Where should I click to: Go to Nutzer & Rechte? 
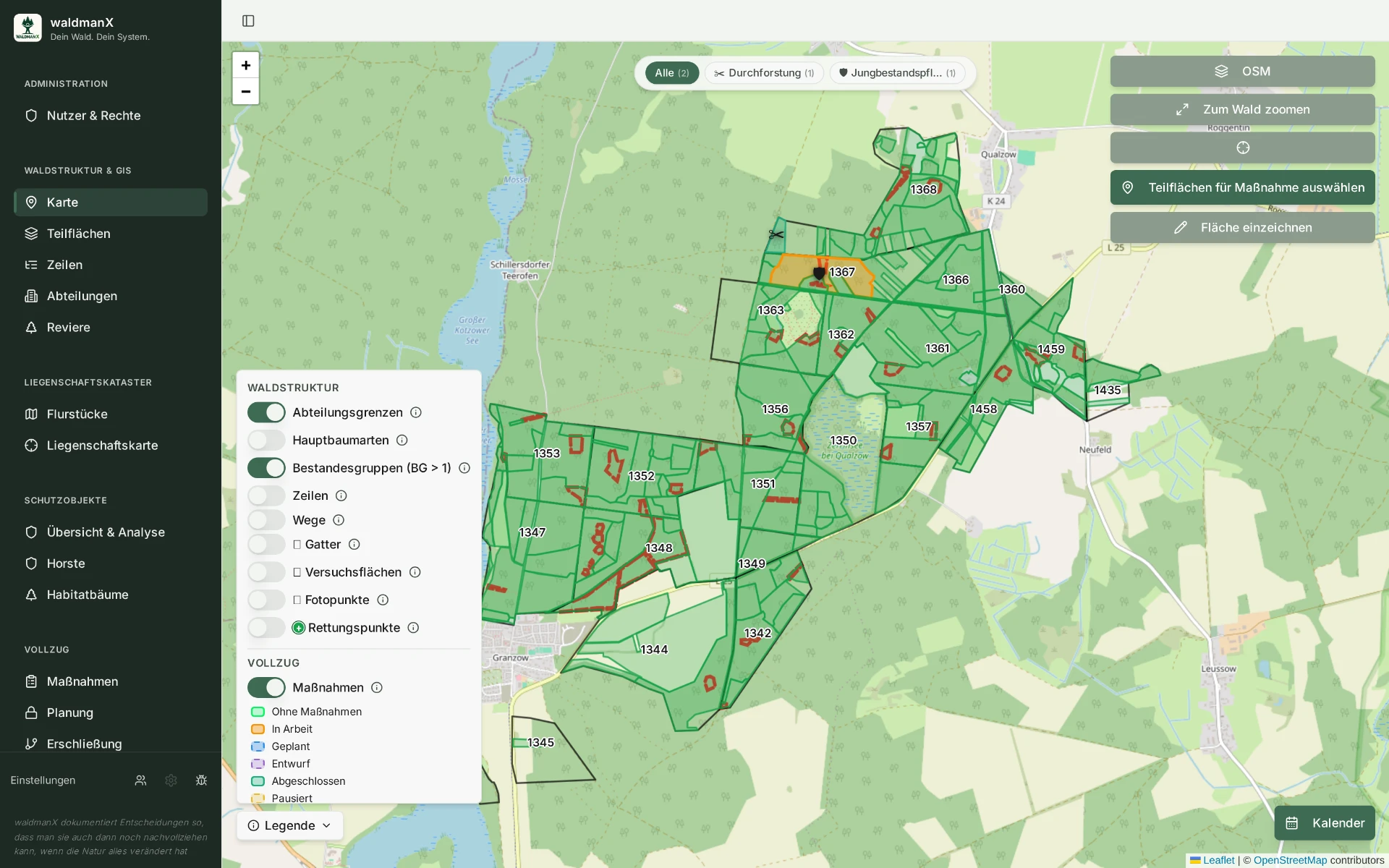tap(111, 116)
